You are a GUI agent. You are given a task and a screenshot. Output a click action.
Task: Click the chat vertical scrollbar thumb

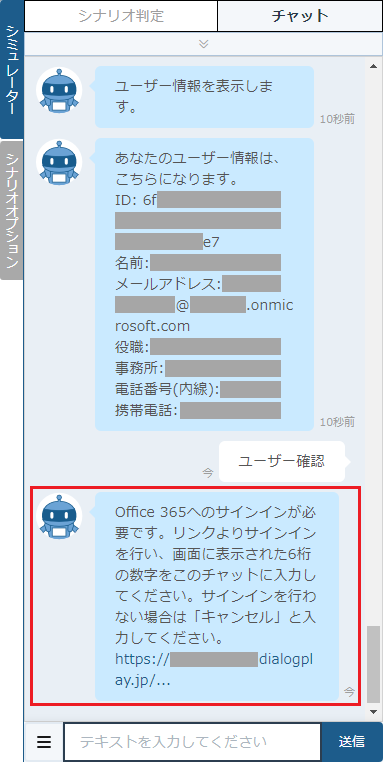click(x=373, y=664)
